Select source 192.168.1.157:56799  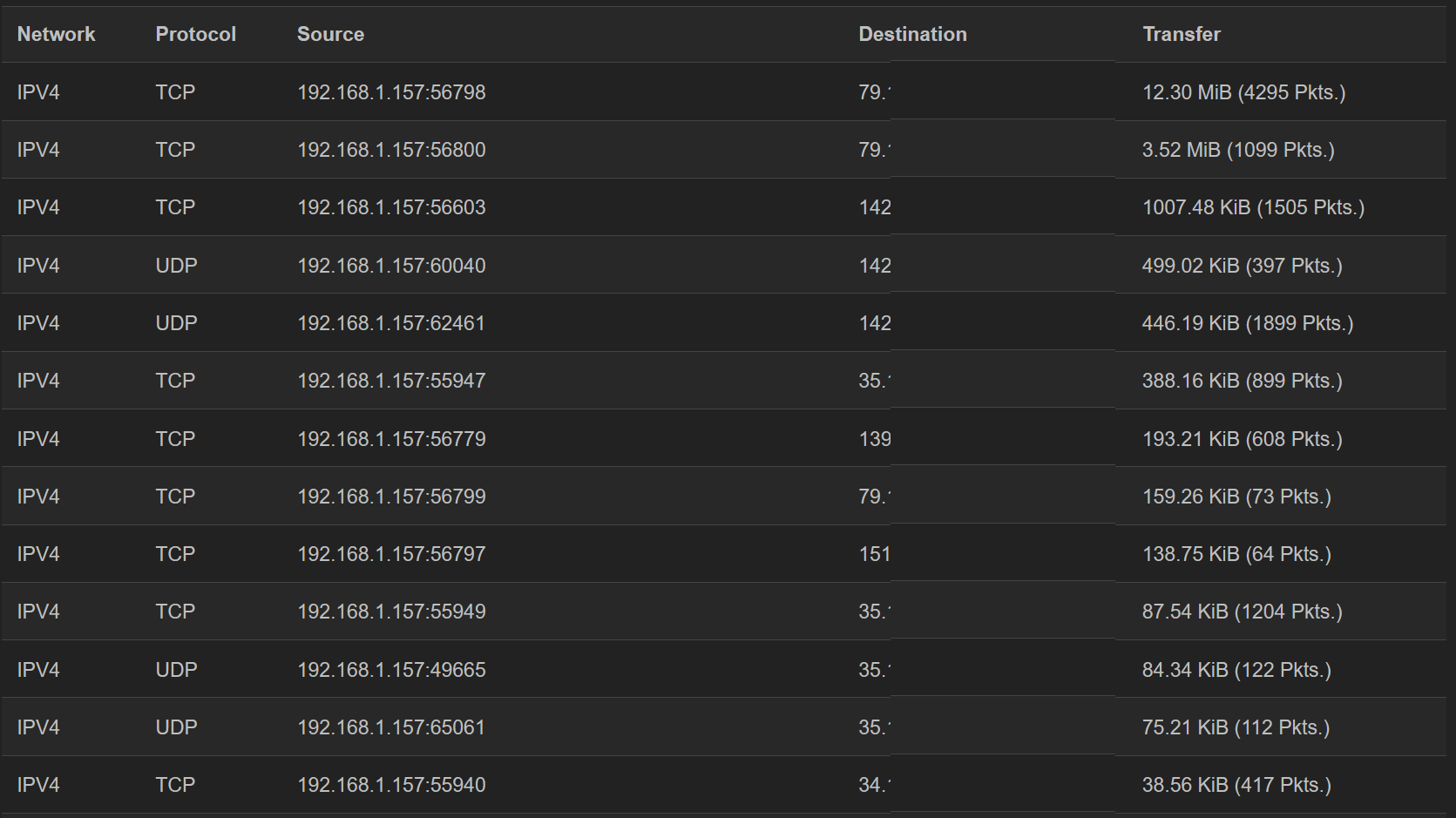tap(391, 497)
